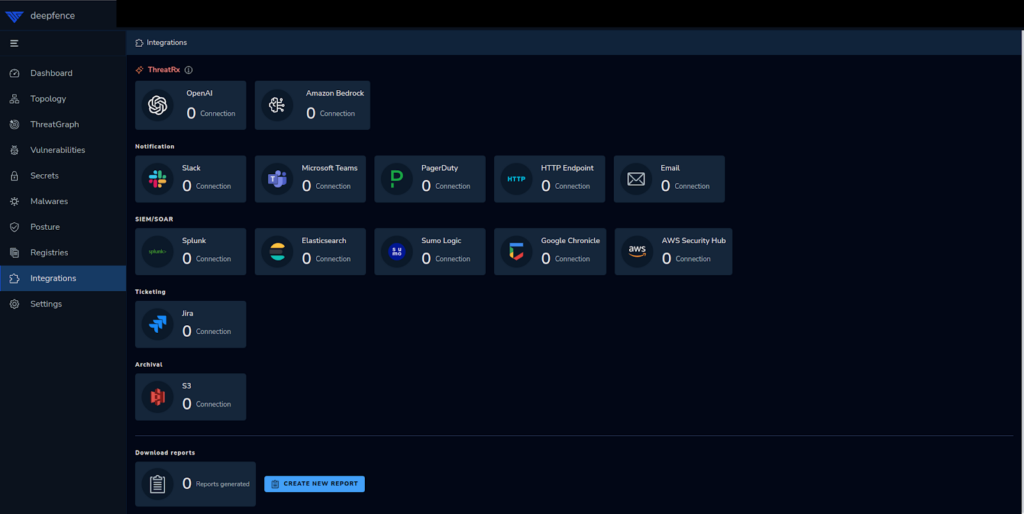Click the PagerDuty logo icon
The width and height of the screenshot is (1024, 514).
point(396,179)
